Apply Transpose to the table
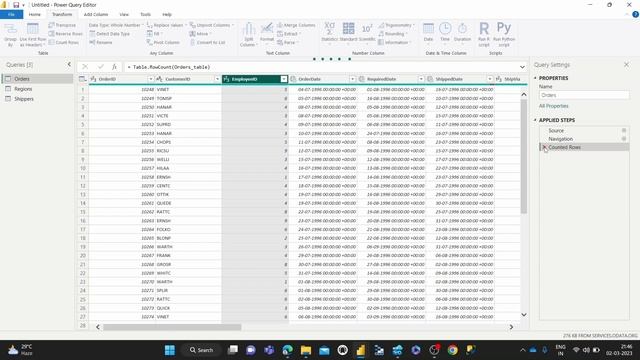Screen dimensions: 640x360 point(62,25)
